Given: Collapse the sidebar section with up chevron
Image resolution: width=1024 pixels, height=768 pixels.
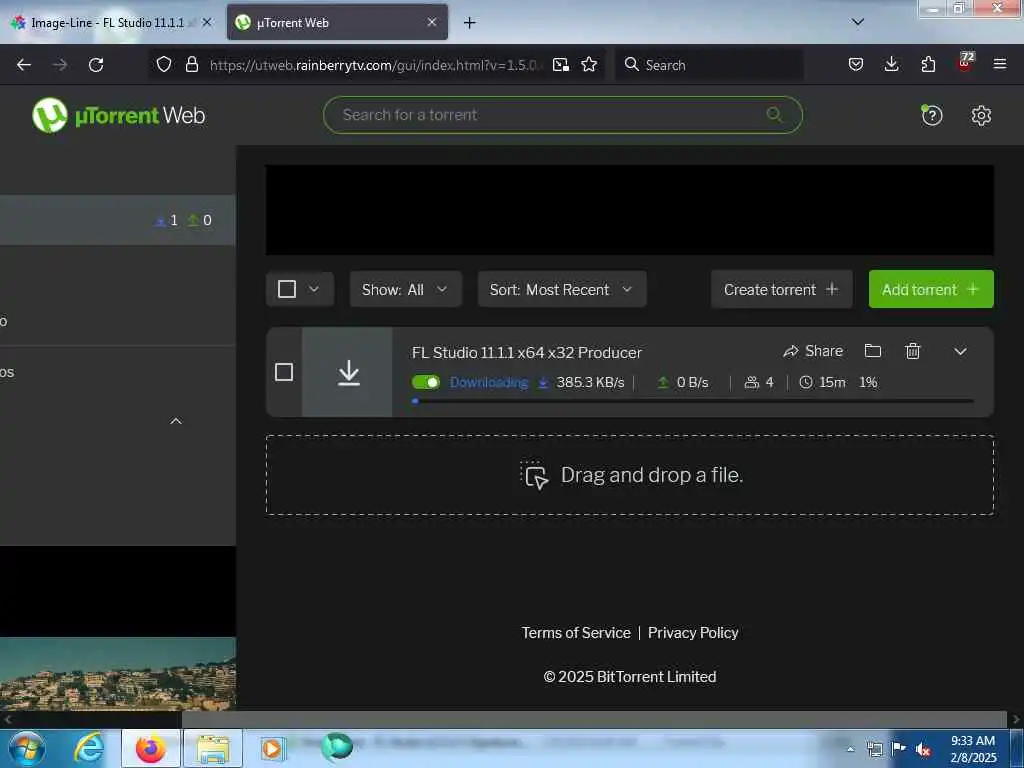Looking at the screenshot, I should [176, 421].
